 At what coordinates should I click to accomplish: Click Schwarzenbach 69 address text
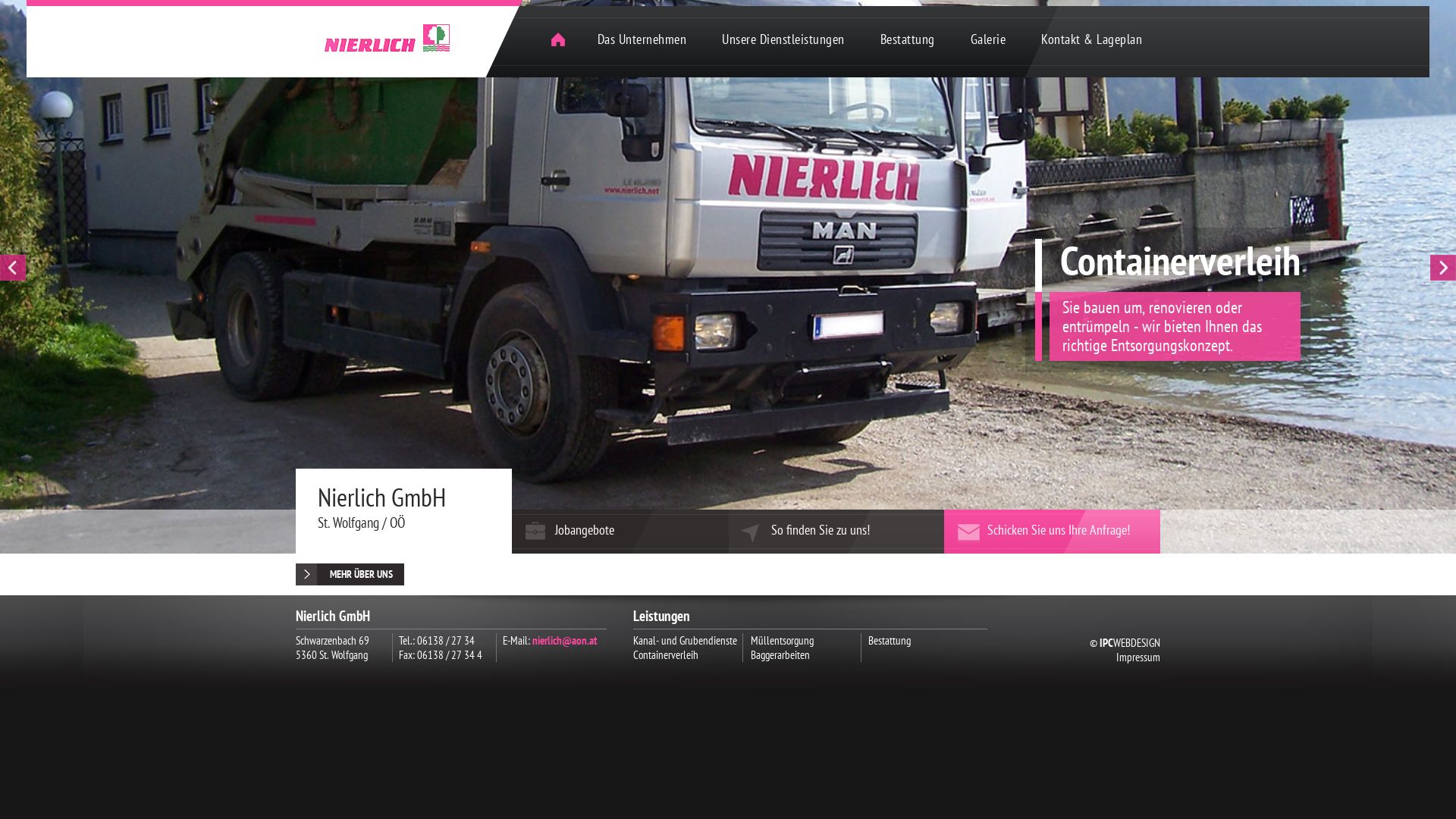click(332, 641)
